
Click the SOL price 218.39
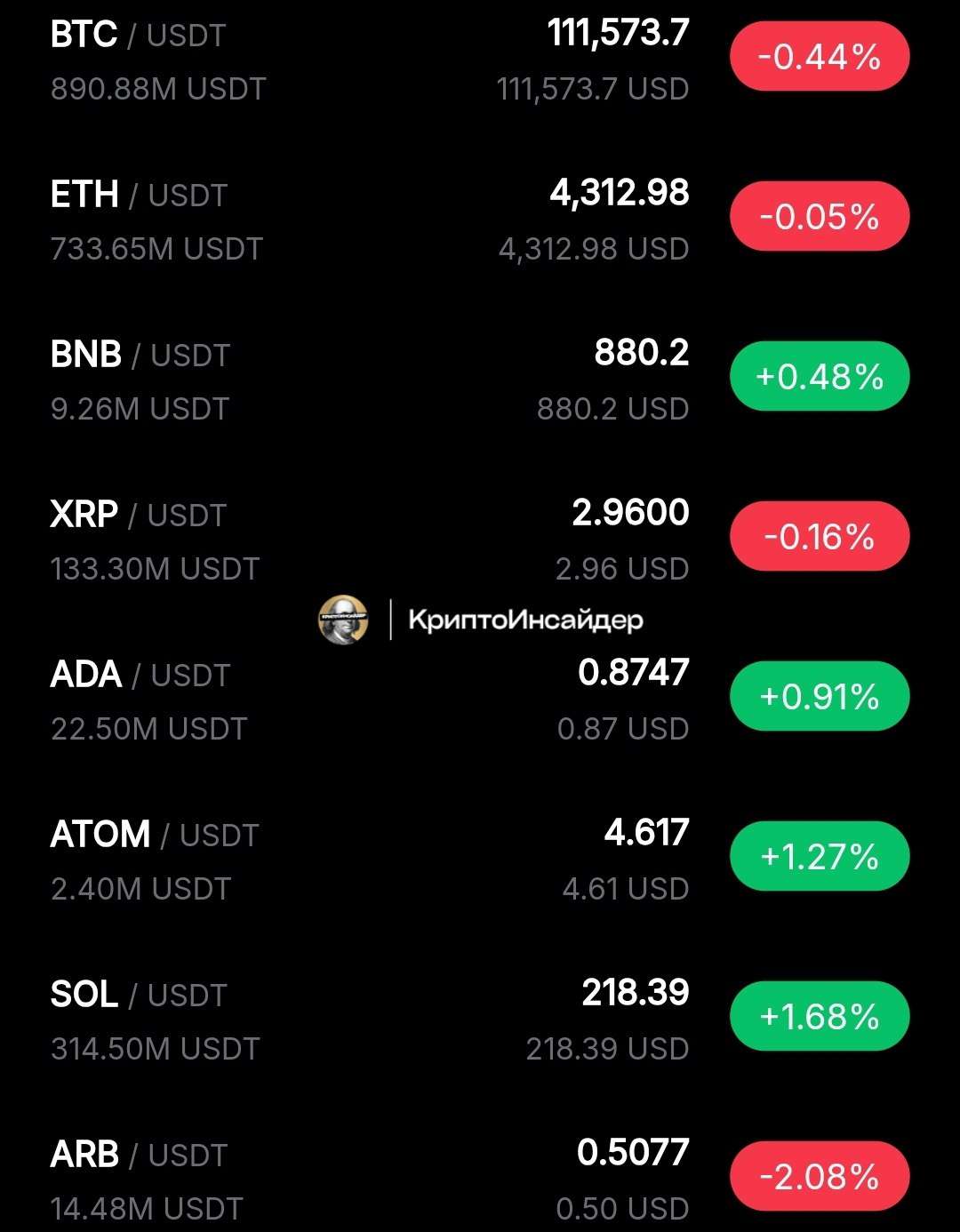point(636,993)
